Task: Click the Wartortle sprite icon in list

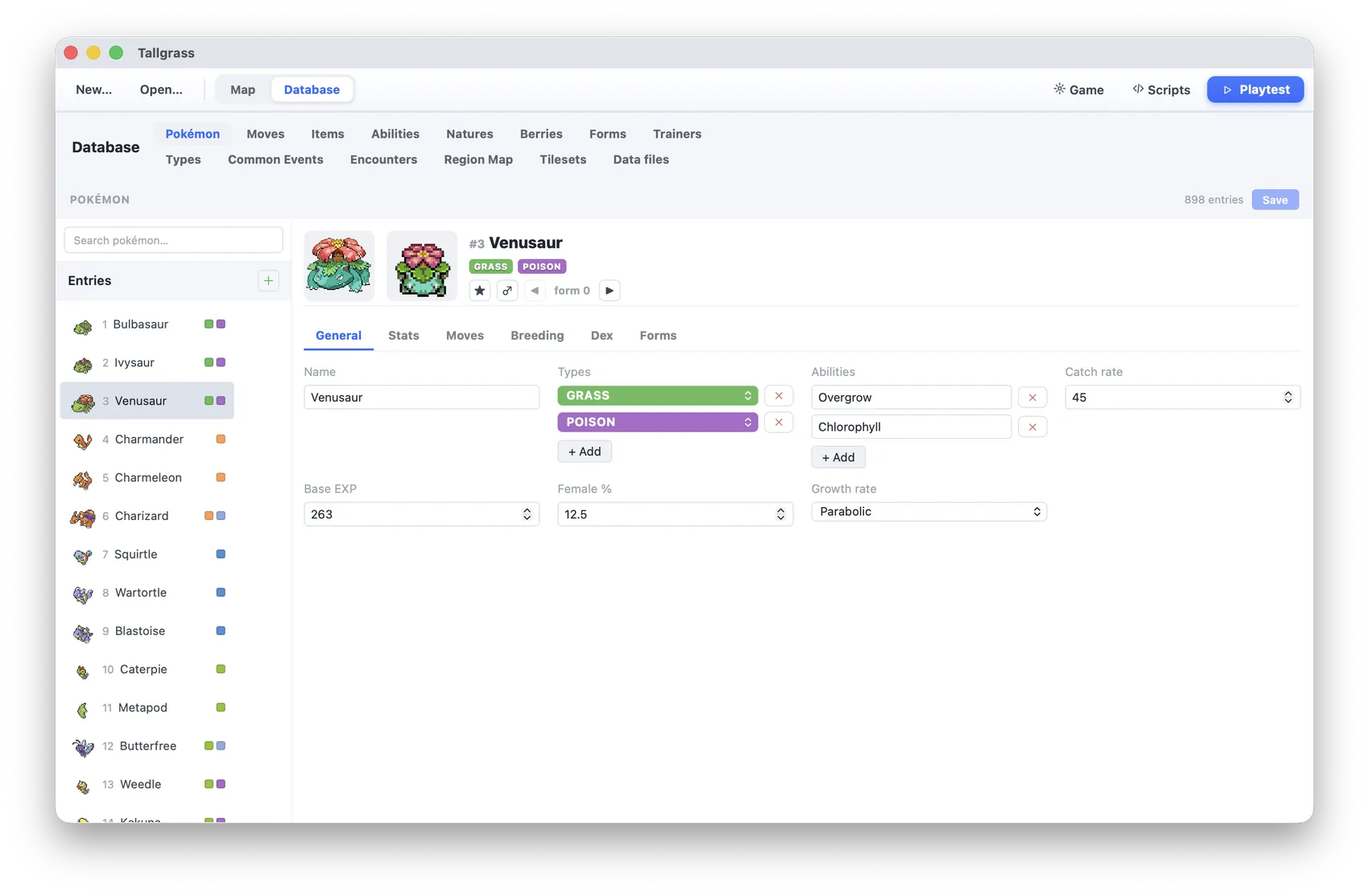Action: click(83, 595)
